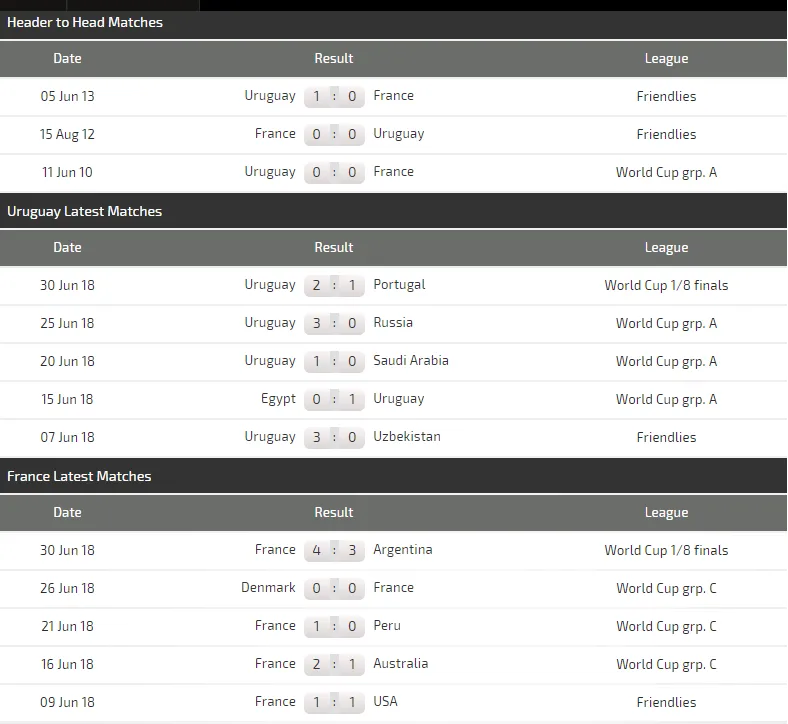788x724 pixels.
Task: Open the Peru team link
Action: pos(387,626)
